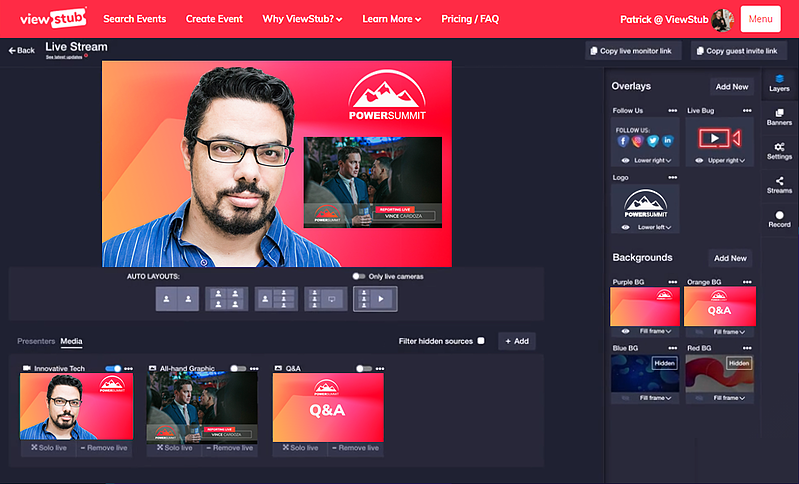Click Copy guest invite link
The height and width of the screenshot is (484, 799).
(x=739, y=51)
